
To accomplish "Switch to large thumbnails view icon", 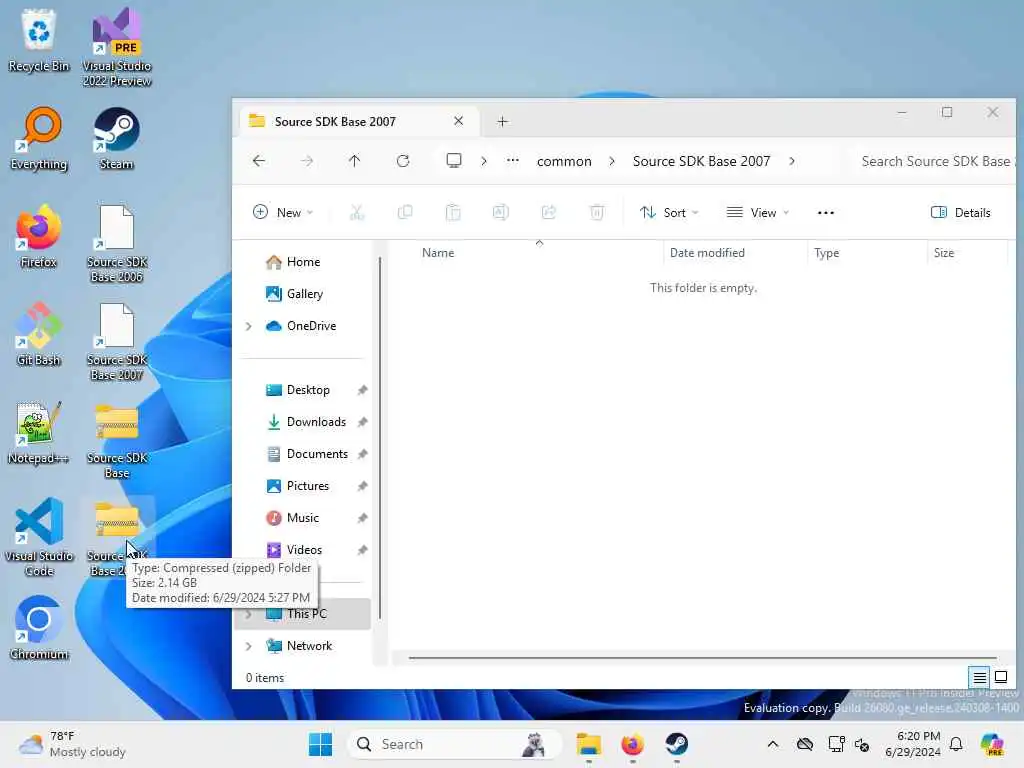I will pos(1000,677).
